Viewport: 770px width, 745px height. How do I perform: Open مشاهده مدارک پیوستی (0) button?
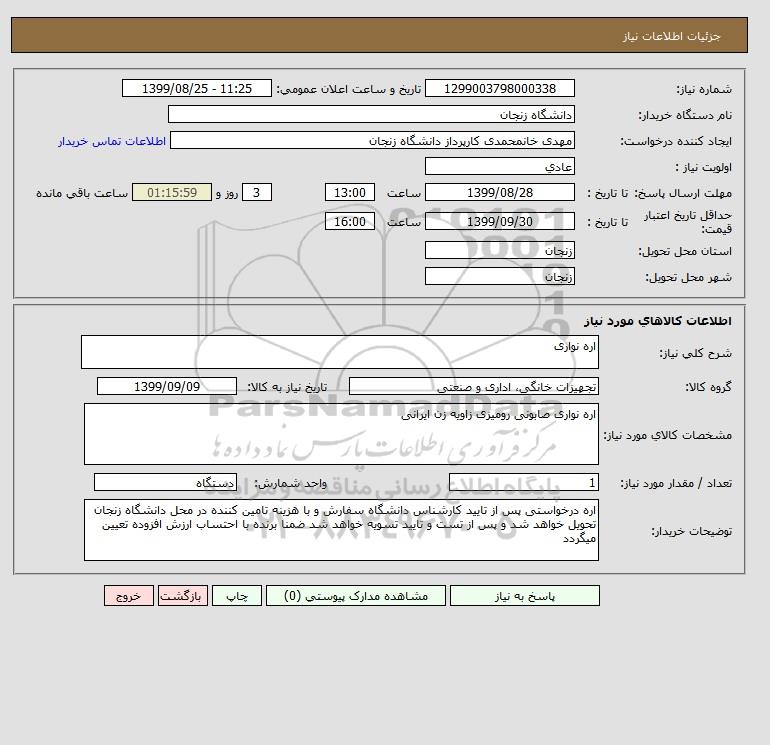coord(356,596)
